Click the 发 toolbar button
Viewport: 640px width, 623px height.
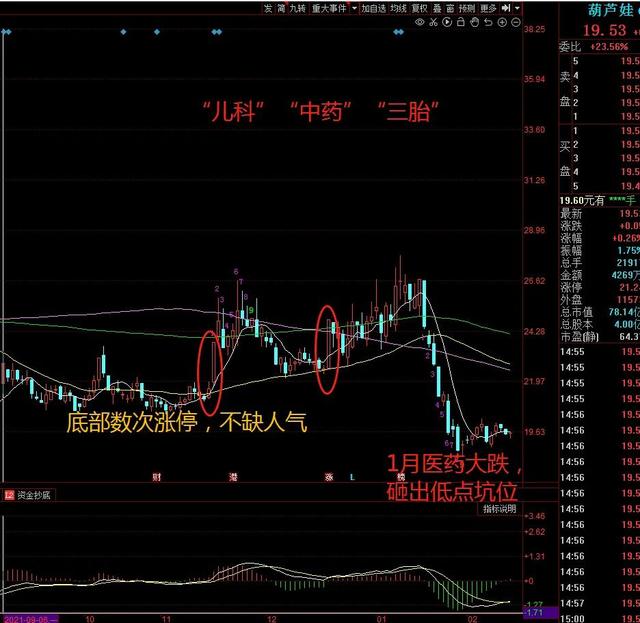268,8
